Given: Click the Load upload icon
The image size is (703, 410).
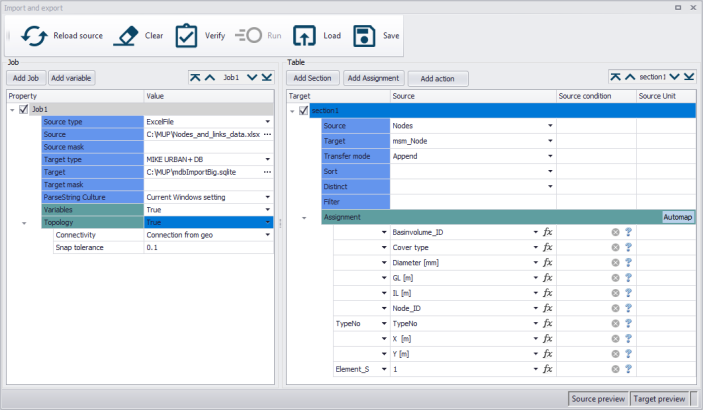Looking at the screenshot, I should tap(304, 36).
